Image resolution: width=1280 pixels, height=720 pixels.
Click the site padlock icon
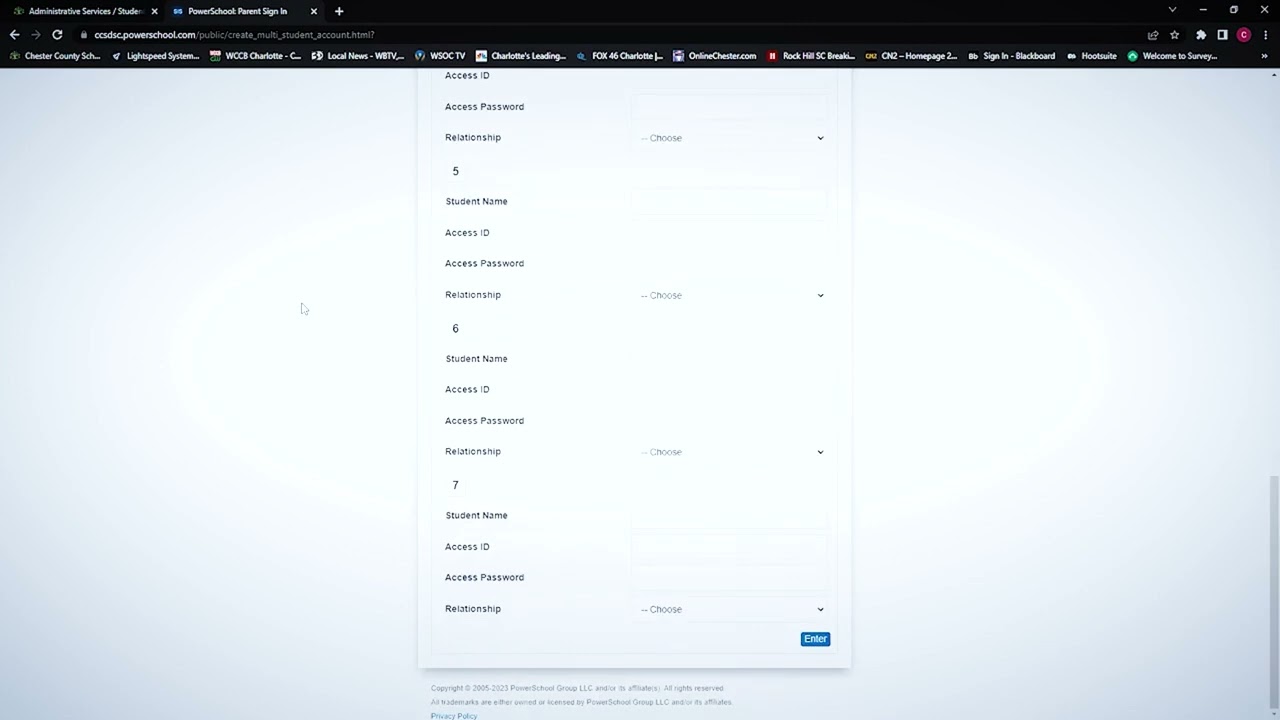click(x=84, y=35)
